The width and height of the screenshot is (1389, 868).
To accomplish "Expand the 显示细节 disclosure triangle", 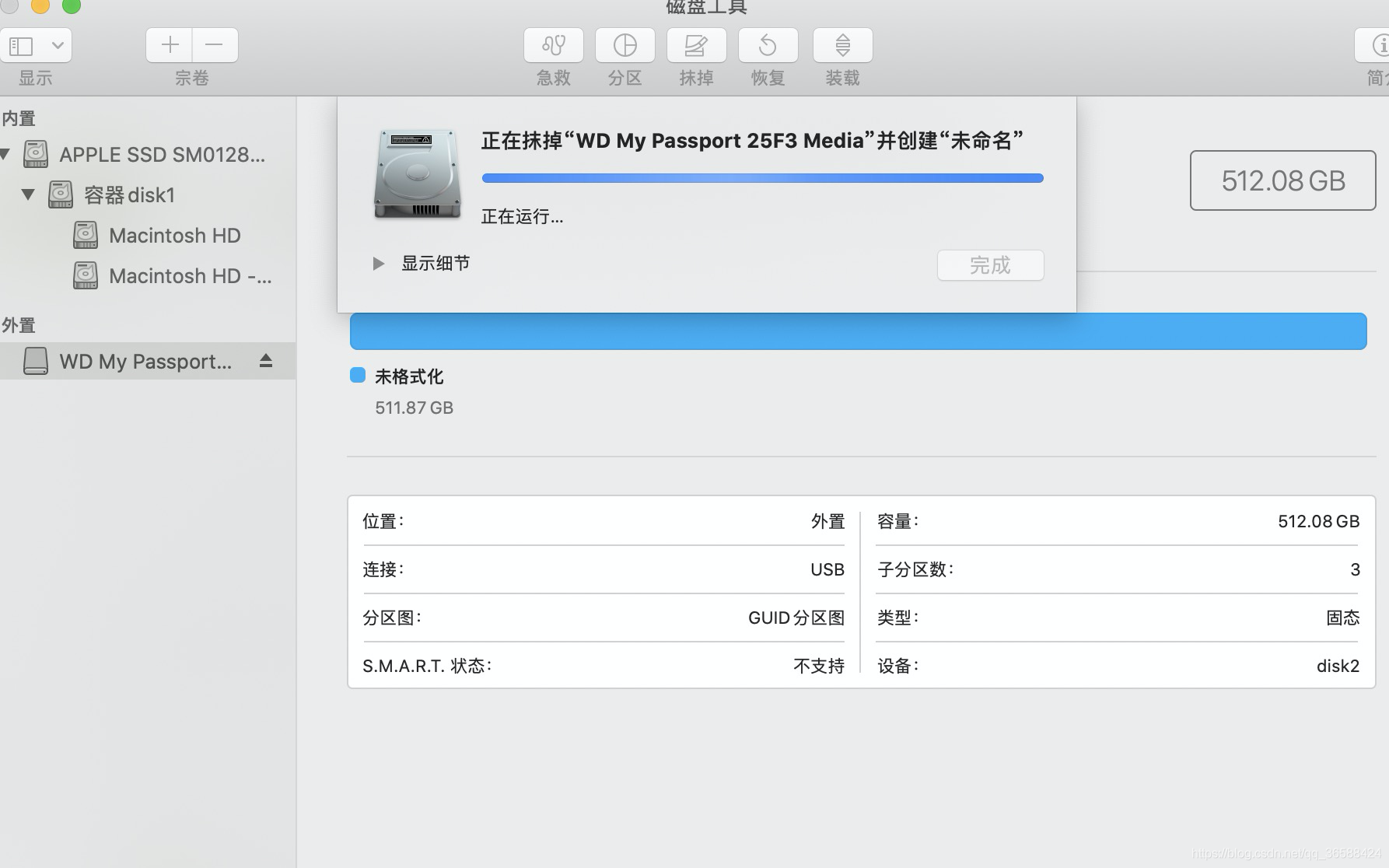I will coord(379,264).
